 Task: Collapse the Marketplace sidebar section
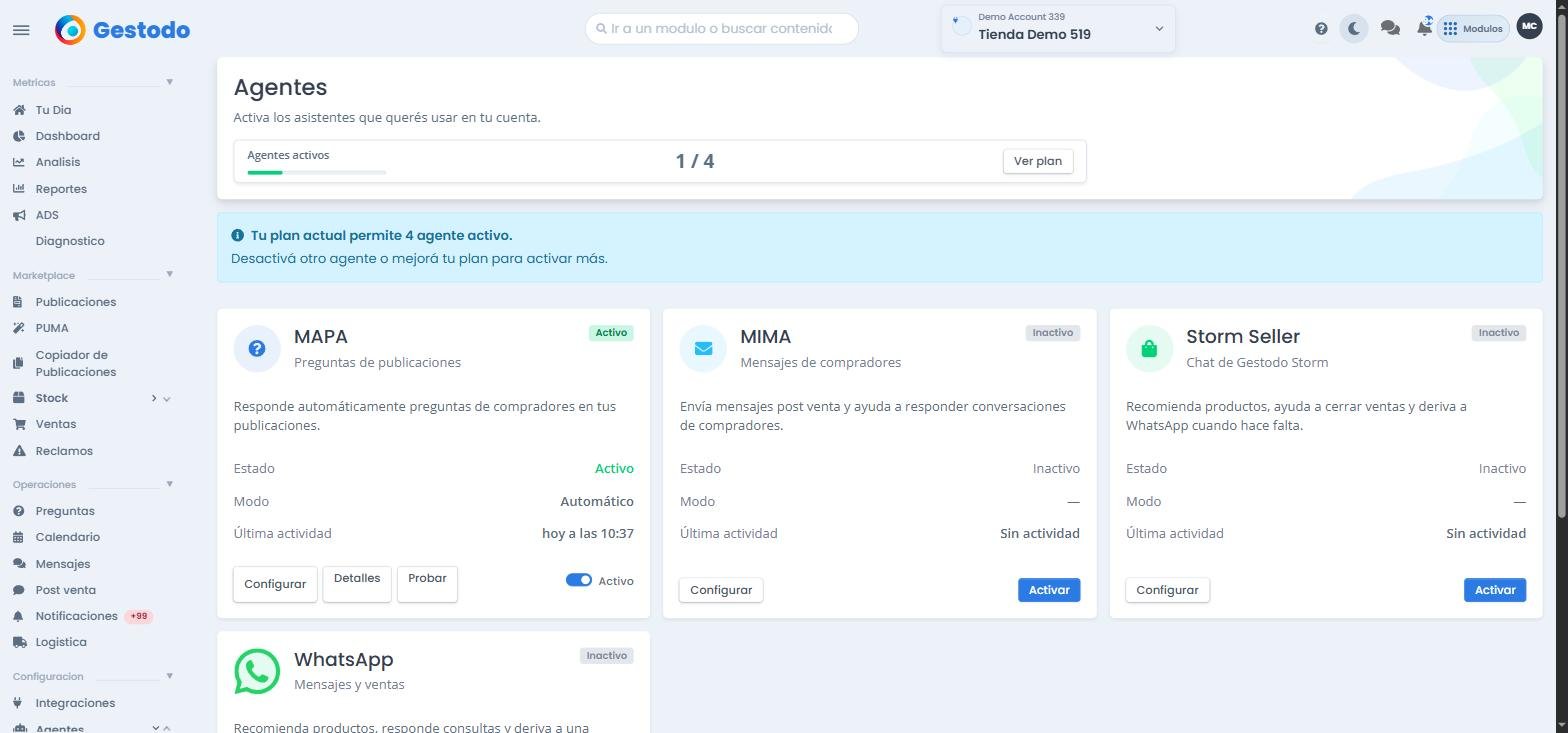coord(169,274)
